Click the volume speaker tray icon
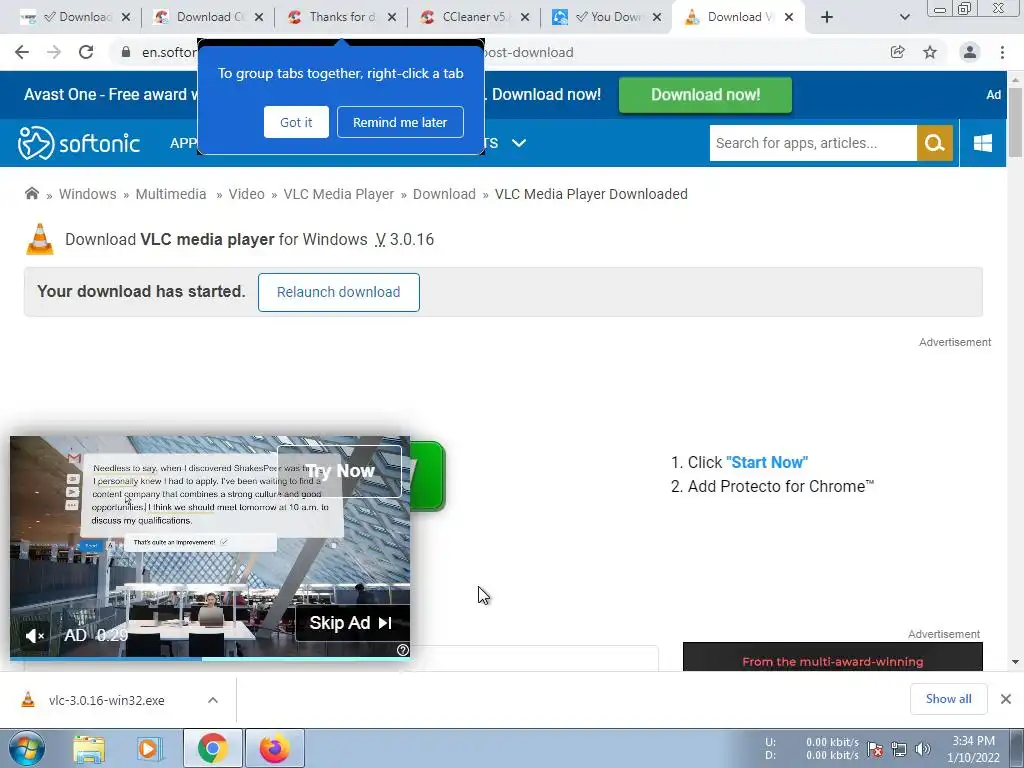The width and height of the screenshot is (1024, 768). pos(923,749)
